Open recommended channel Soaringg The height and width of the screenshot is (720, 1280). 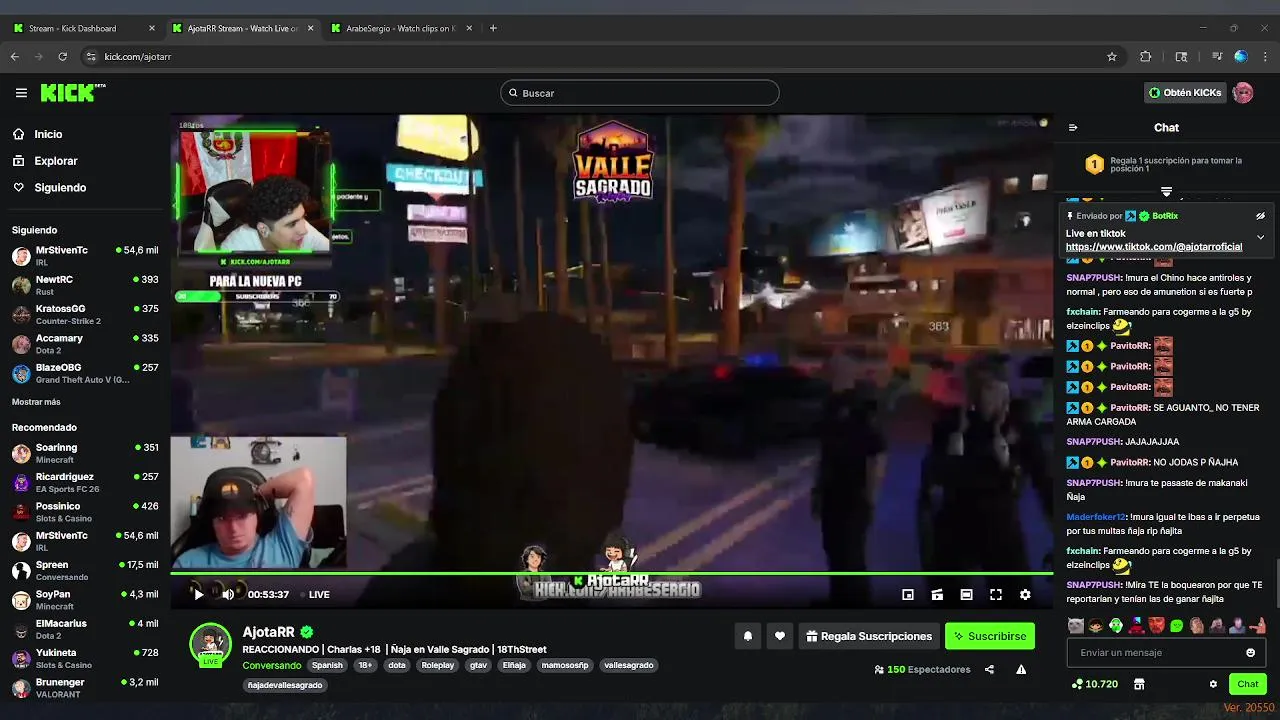point(85,453)
